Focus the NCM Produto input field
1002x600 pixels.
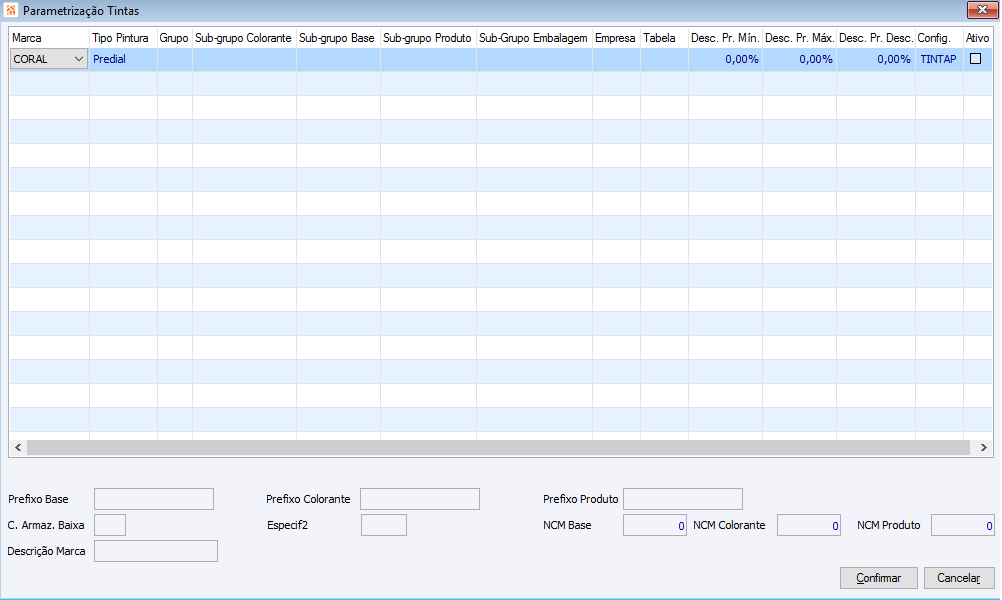point(962,525)
